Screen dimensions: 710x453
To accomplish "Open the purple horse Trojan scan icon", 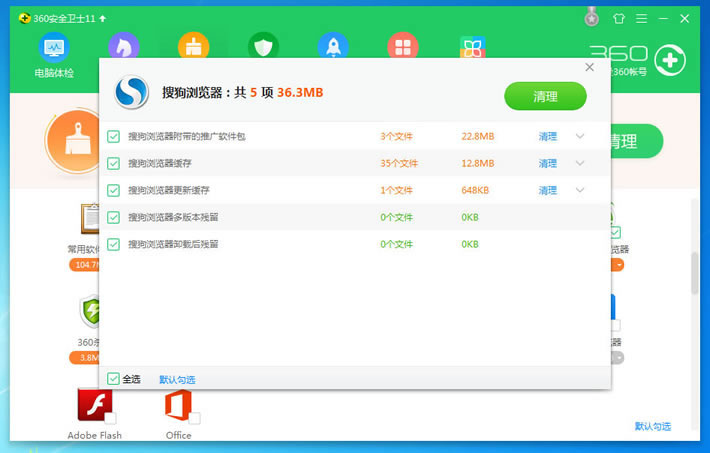I will (x=124, y=45).
